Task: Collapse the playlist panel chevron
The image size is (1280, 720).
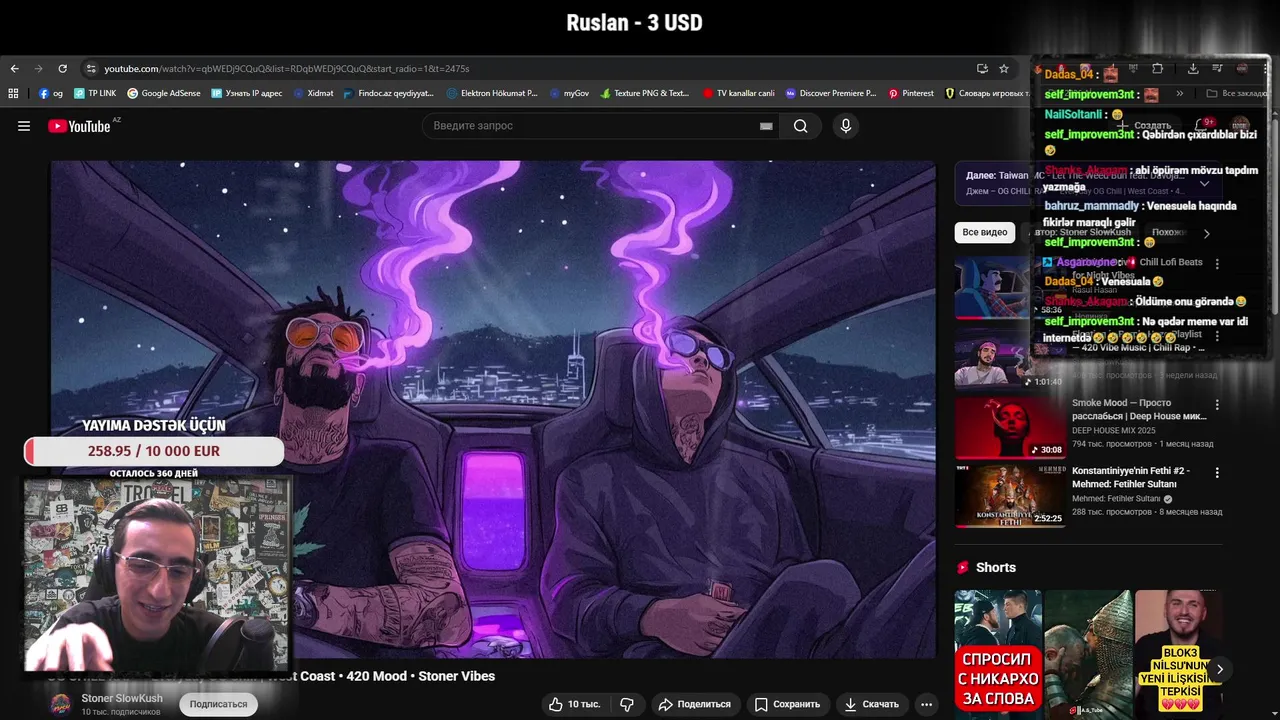Action: point(1205,183)
